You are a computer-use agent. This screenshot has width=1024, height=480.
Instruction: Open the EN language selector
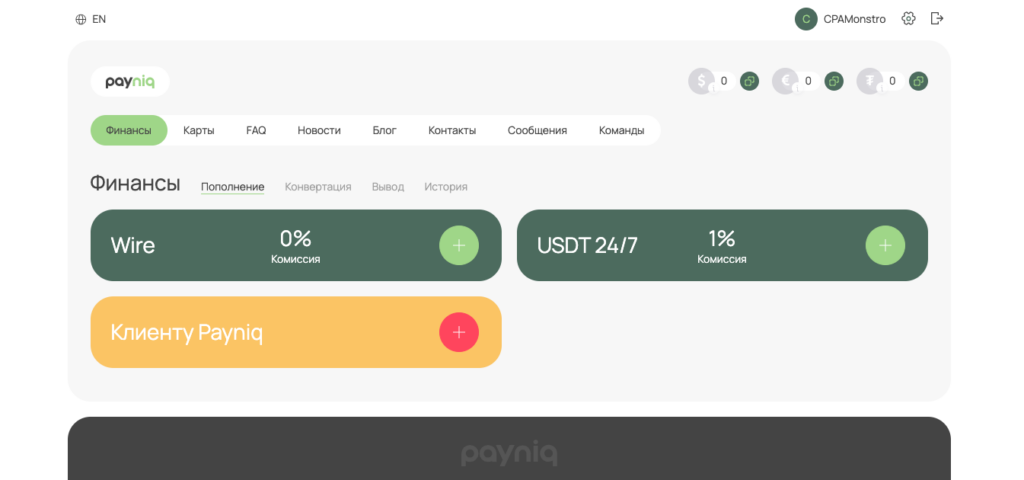[x=91, y=20]
